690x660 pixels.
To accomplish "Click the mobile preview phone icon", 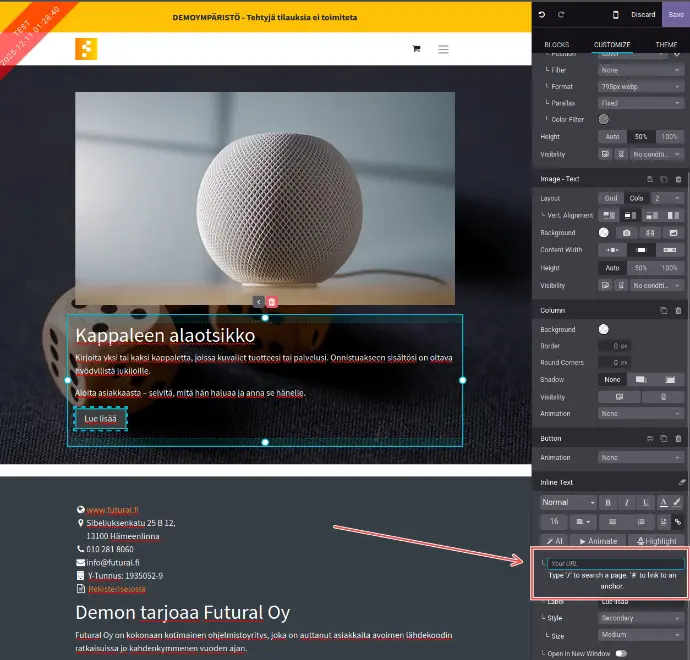I will point(615,15).
